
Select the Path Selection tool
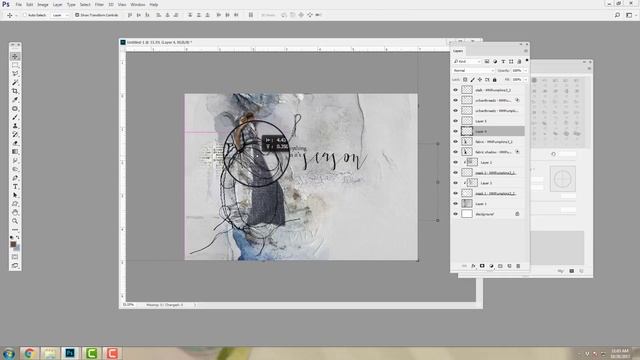(x=15, y=195)
